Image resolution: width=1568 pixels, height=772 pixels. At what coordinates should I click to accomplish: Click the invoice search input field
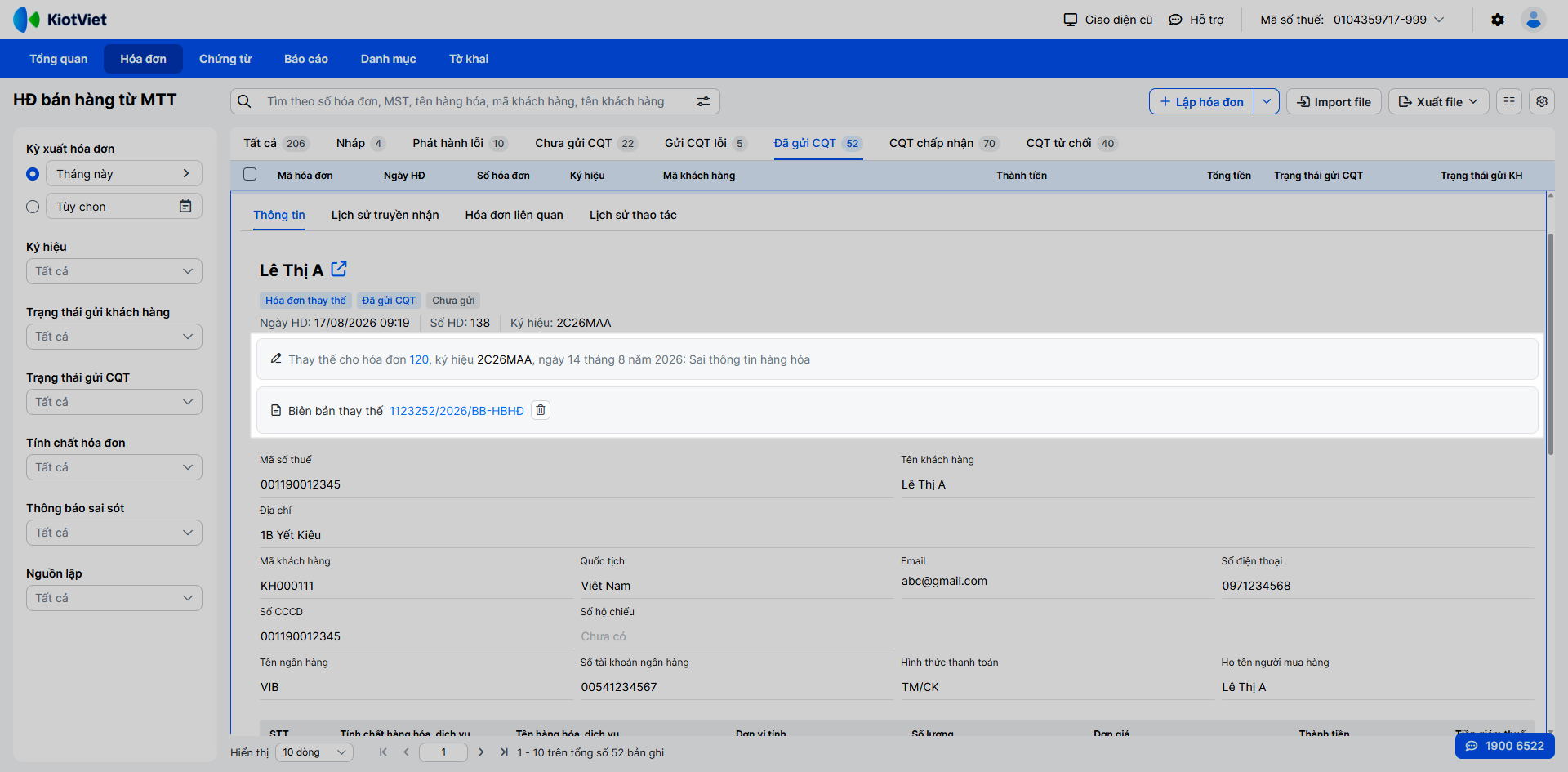coord(475,101)
